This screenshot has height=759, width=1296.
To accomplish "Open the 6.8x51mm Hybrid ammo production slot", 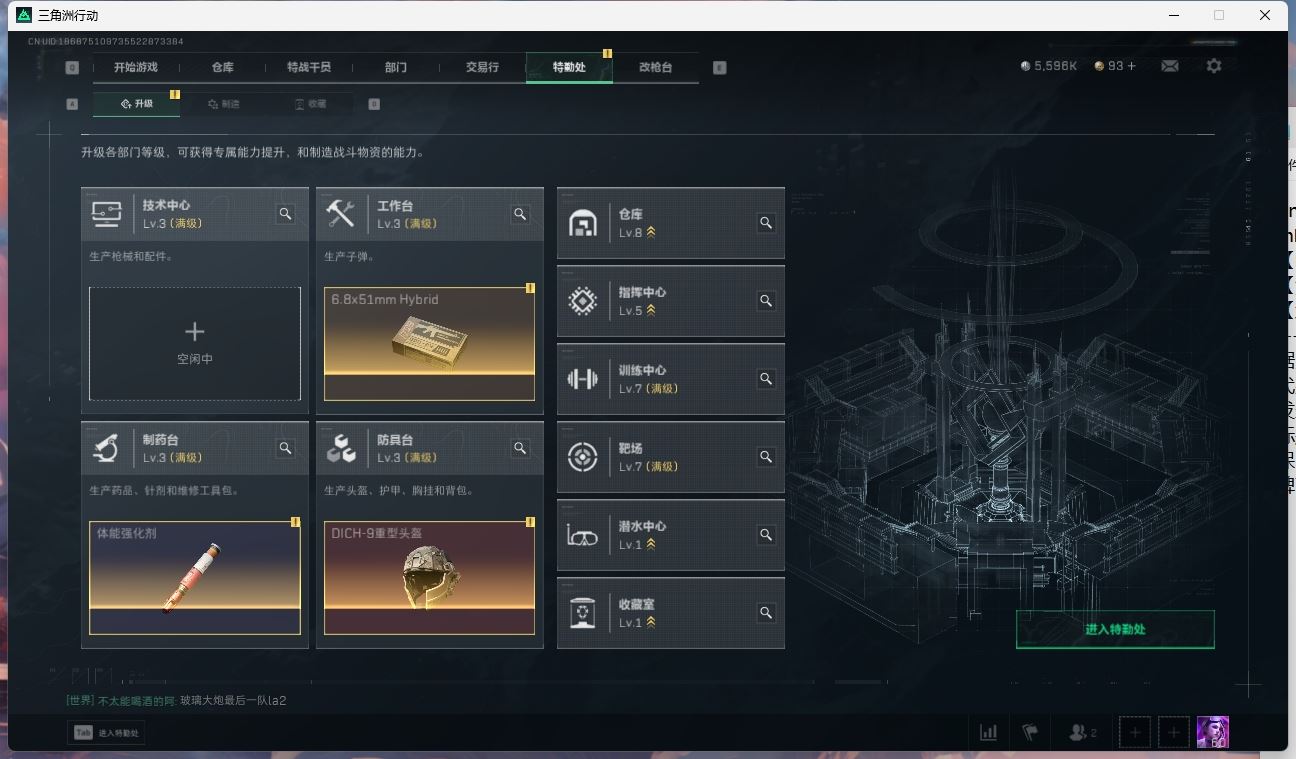I will click(x=429, y=344).
